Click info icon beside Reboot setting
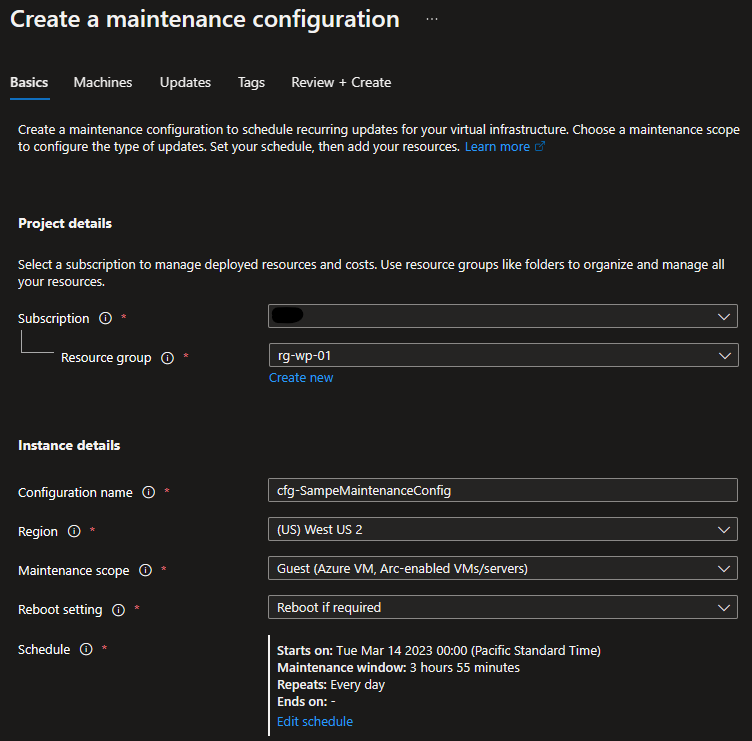Image resolution: width=752 pixels, height=741 pixels. coord(118,609)
